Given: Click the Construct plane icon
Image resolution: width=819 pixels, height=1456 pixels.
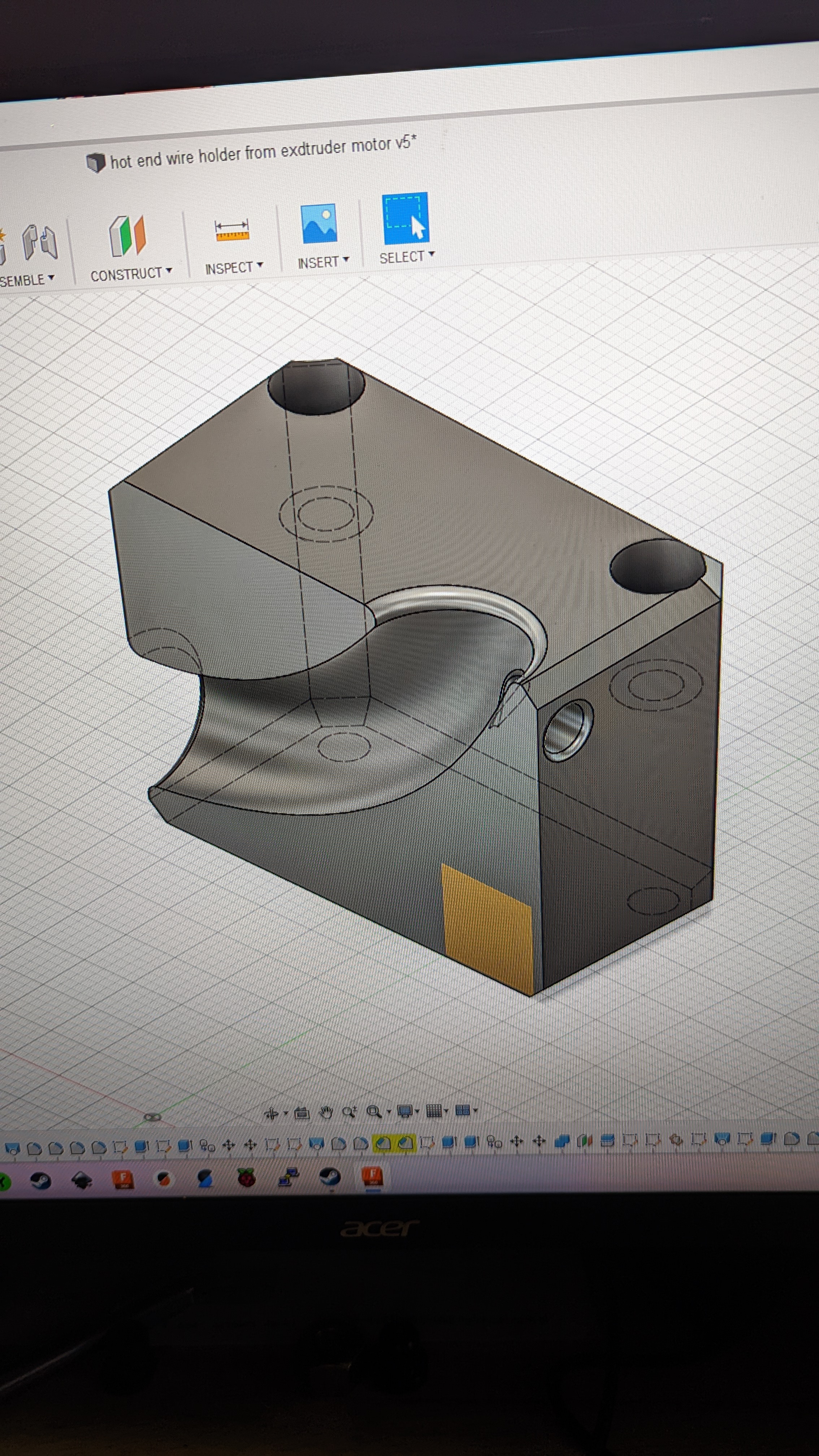Looking at the screenshot, I should point(128,236).
